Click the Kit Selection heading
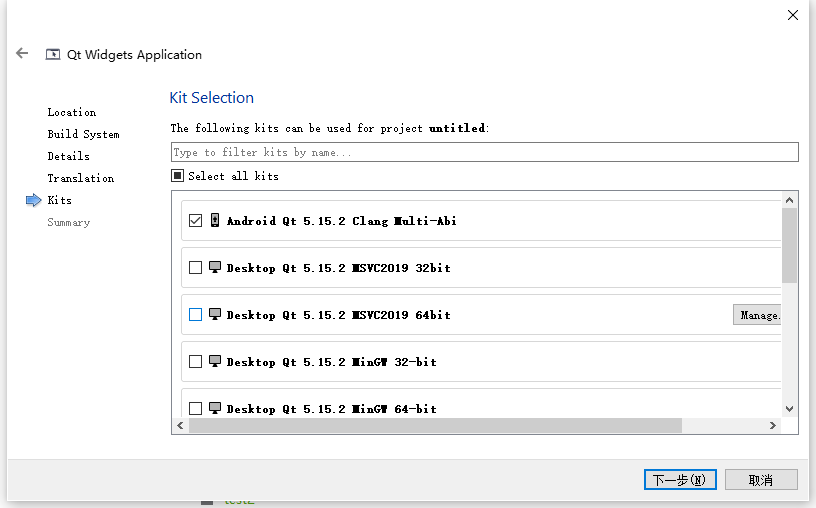This screenshot has height=508, width=816. 211,97
